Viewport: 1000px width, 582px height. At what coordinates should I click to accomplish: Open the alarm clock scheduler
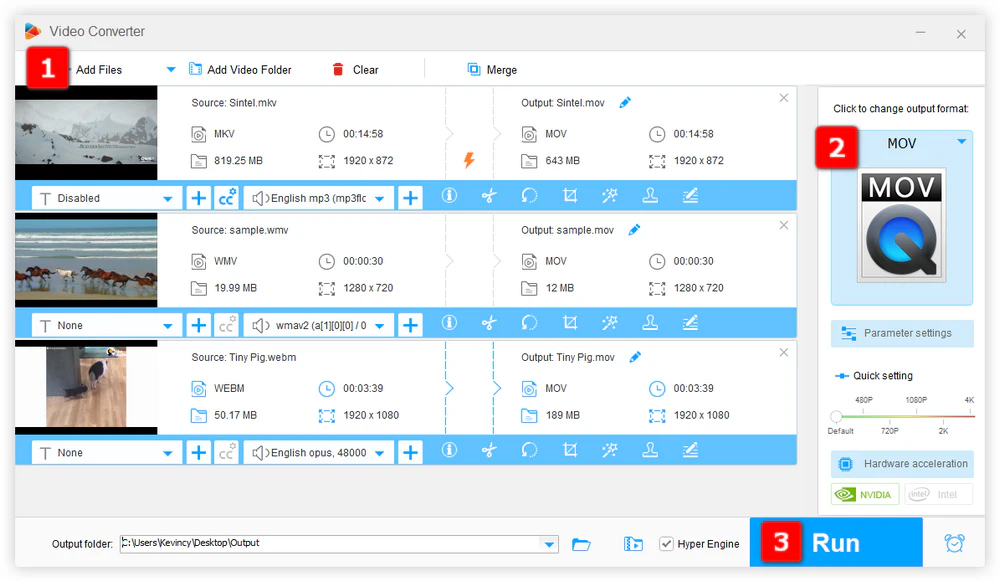pos(954,543)
